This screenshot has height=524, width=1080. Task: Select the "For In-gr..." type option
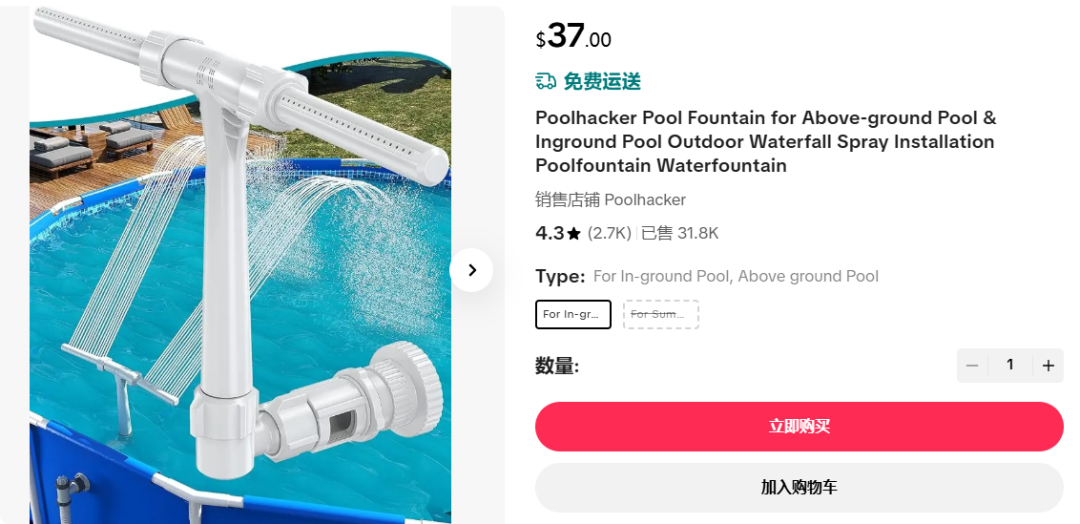(x=573, y=314)
